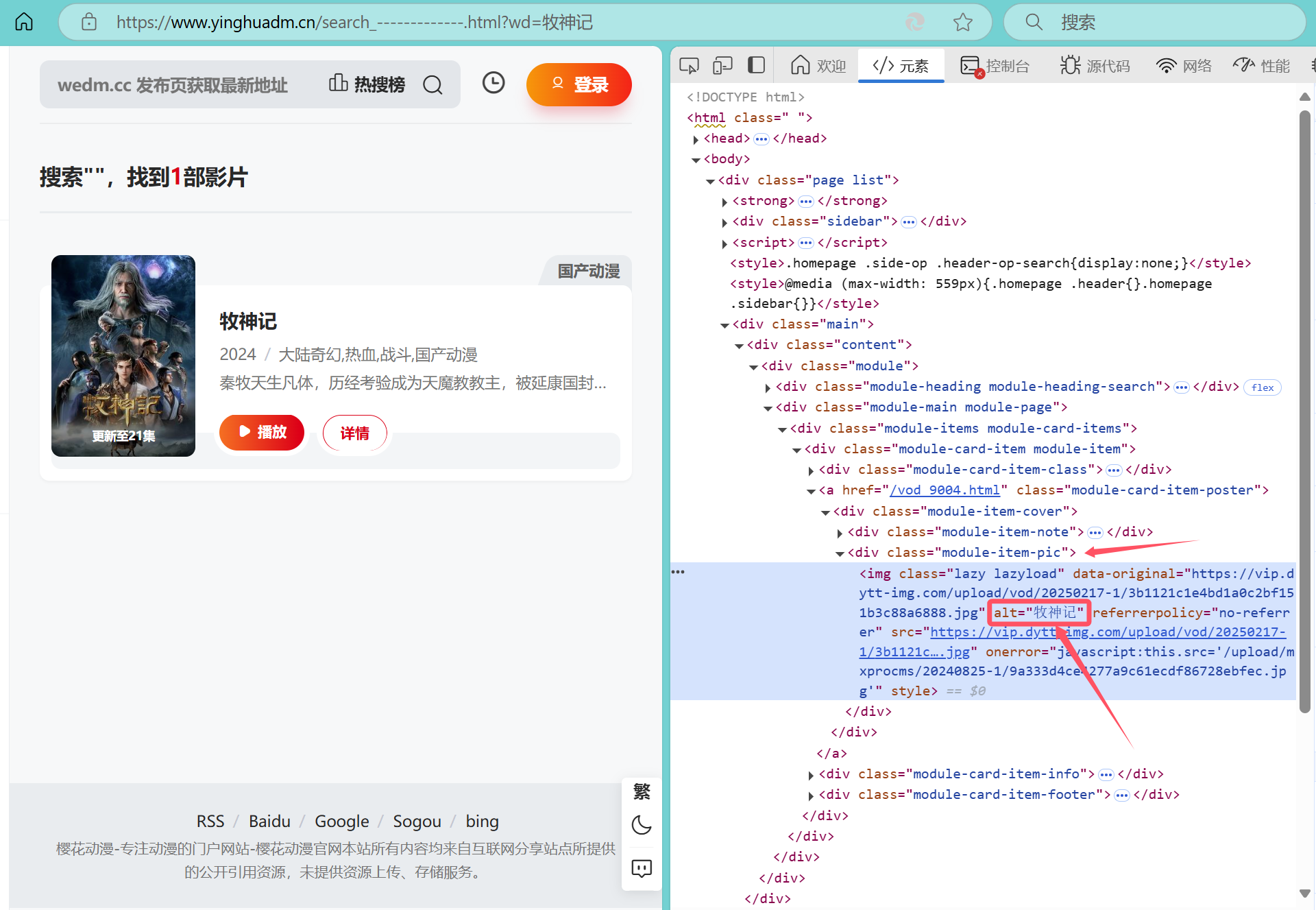
Task: Open the feedback message icon
Action: [642, 868]
